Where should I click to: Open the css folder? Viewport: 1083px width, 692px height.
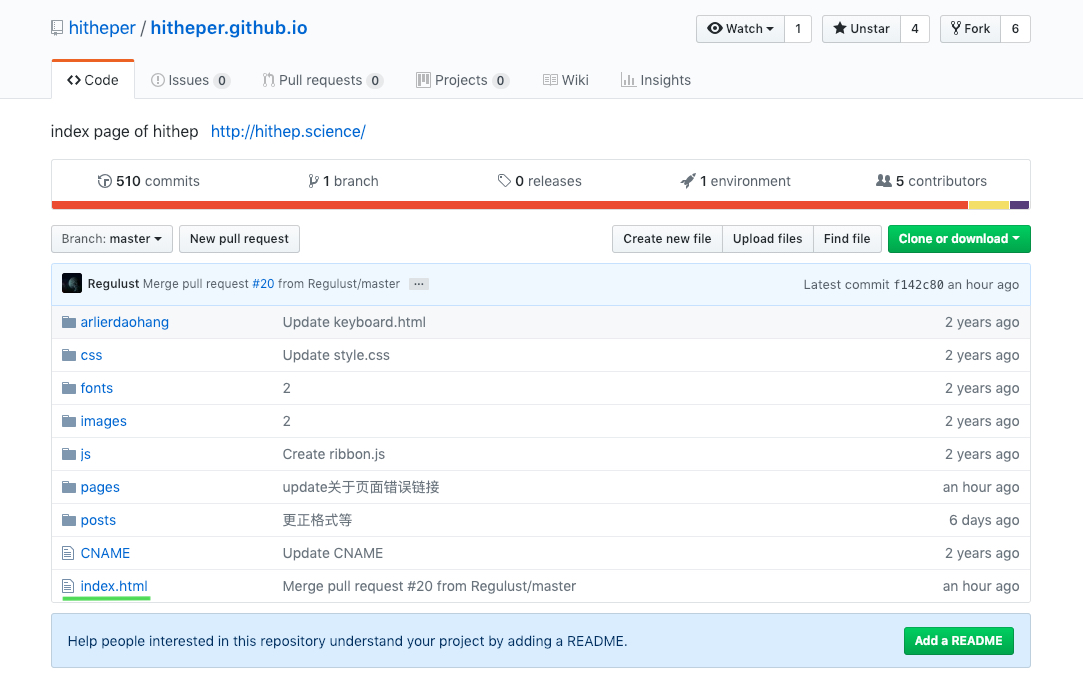click(x=91, y=356)
